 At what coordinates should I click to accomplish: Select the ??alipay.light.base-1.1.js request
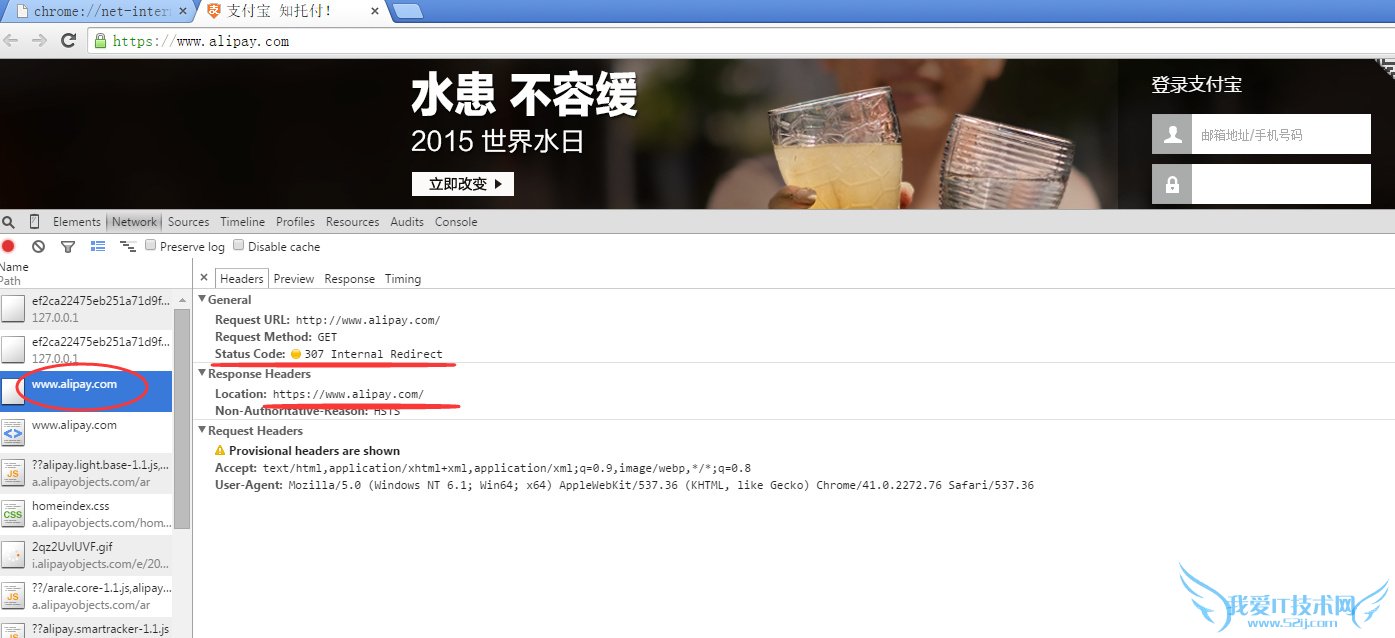(86, 472)
